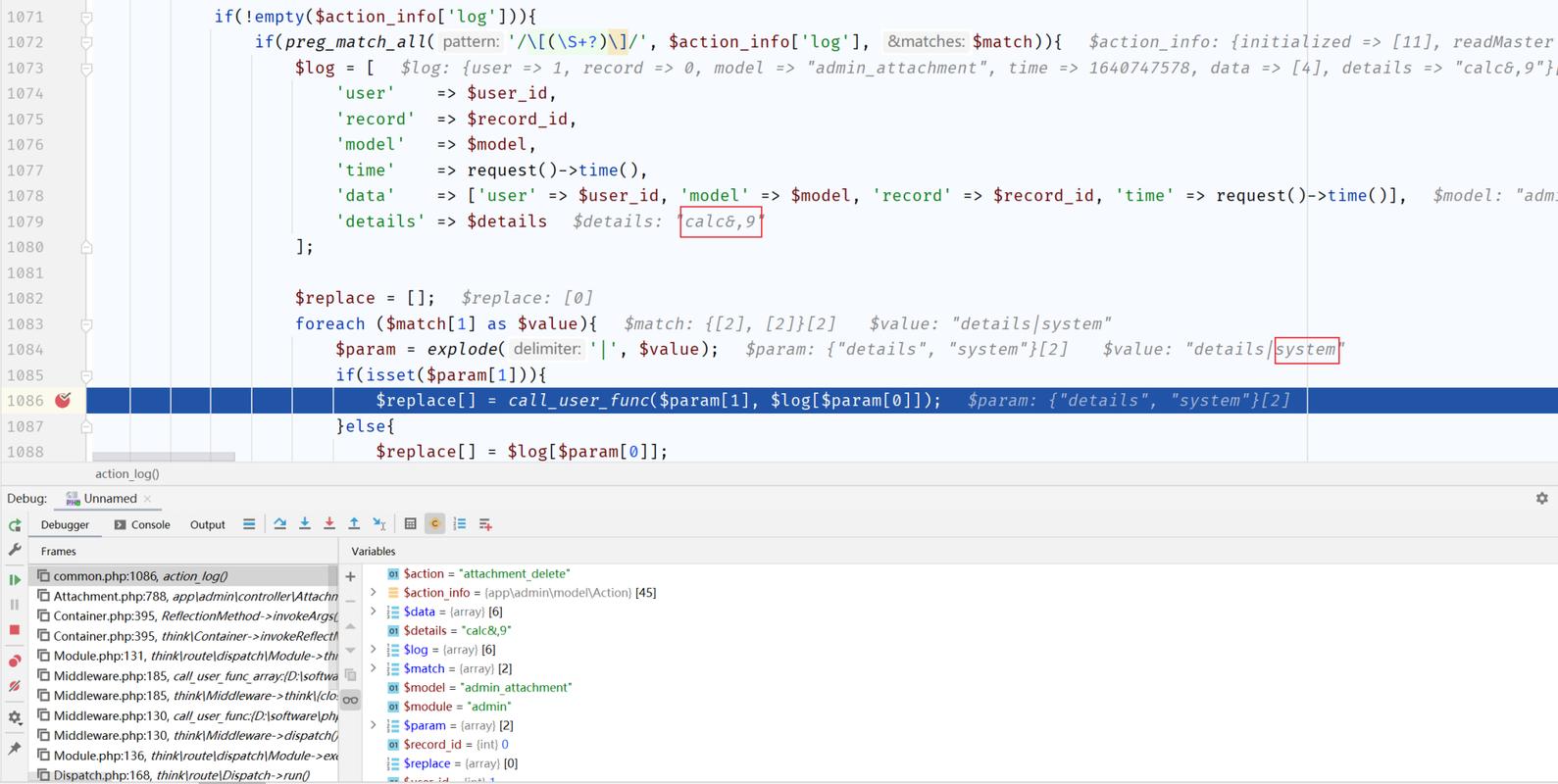The width and height of the screenshot is (1558, 784).
Task: Duplicate the selected watch
Action: pos(350,675)
